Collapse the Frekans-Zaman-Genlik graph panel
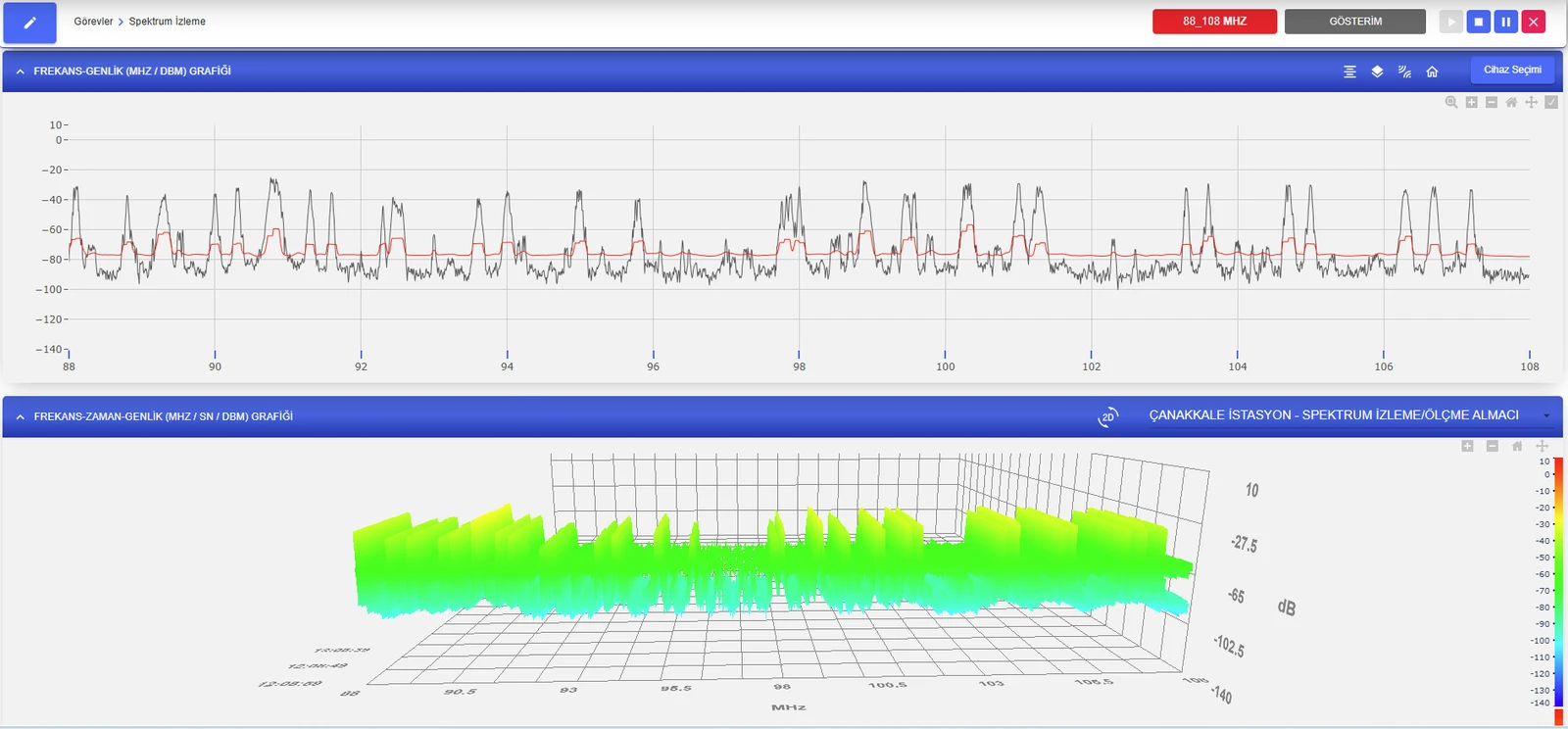The image size is (1568, 729). point(20,416)
